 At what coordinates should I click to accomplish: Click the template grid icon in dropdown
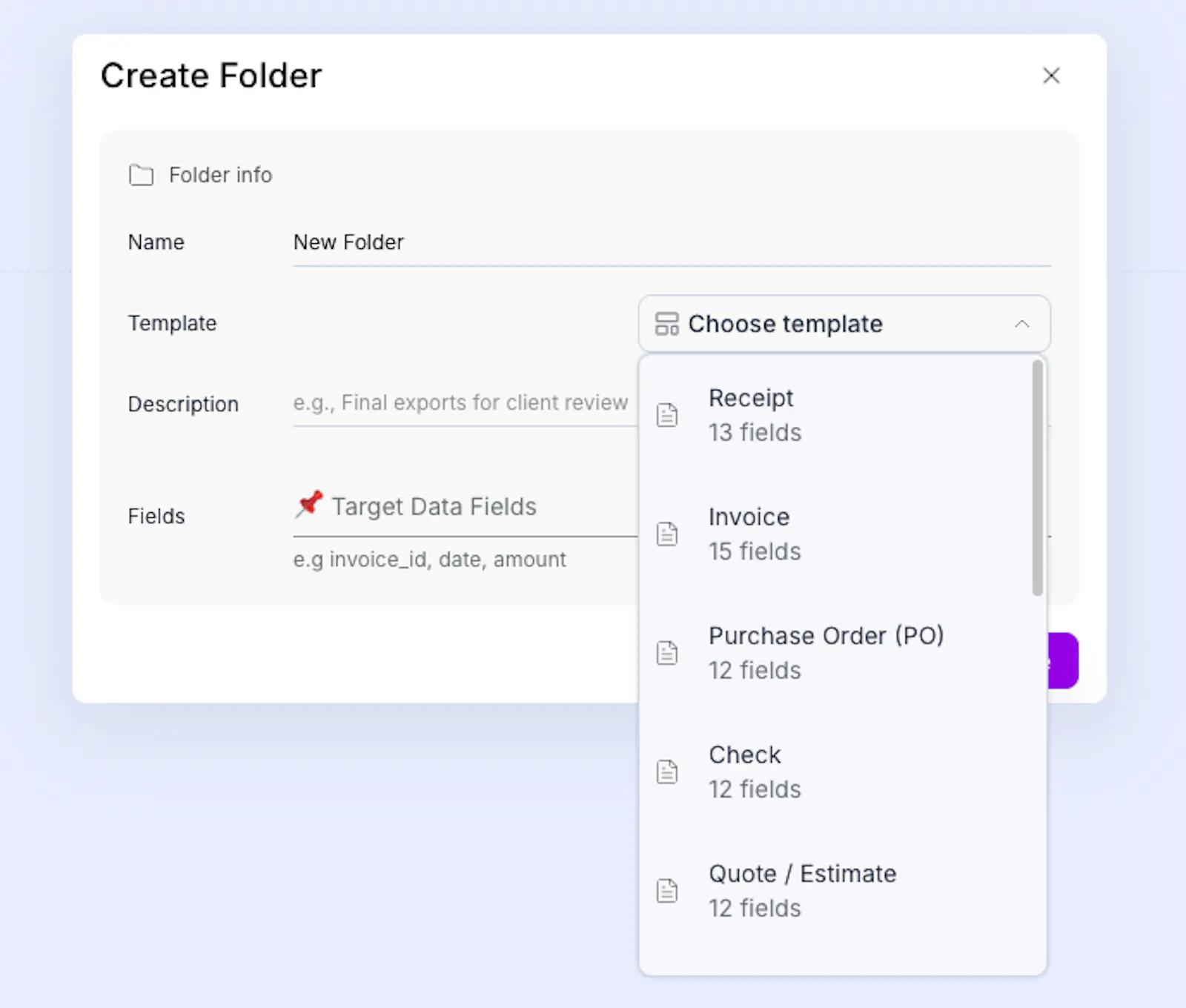coord(666,324)
